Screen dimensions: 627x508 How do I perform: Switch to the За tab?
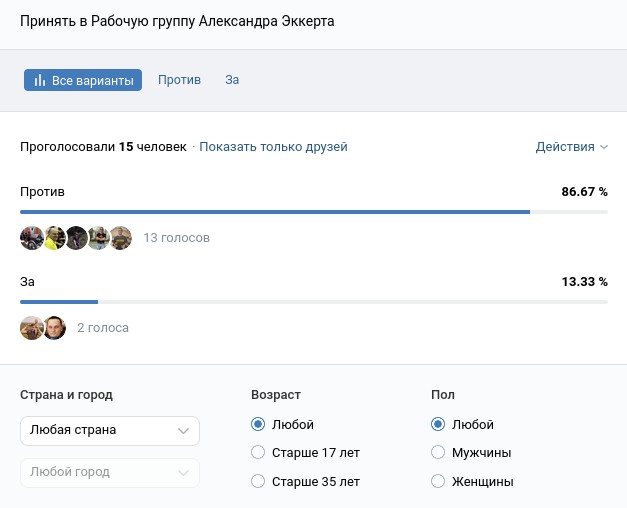232,80
